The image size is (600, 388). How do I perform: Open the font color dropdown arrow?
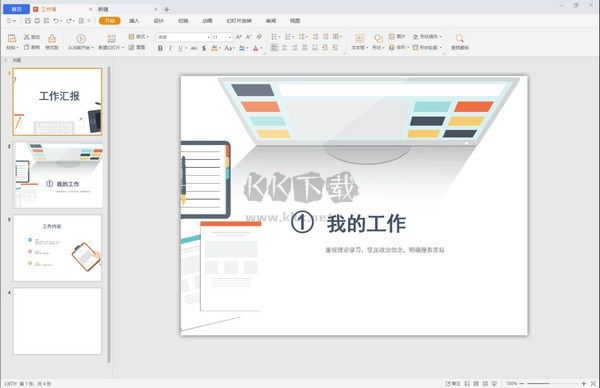(261, 48)
